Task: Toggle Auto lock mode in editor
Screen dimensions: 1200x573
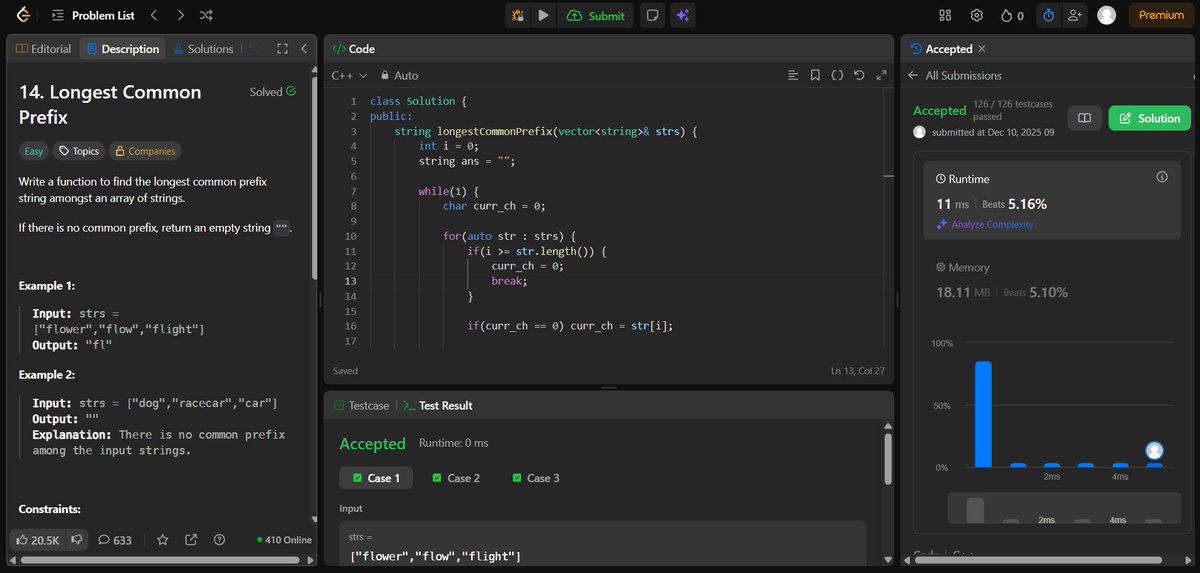Action: pos(398,75)
